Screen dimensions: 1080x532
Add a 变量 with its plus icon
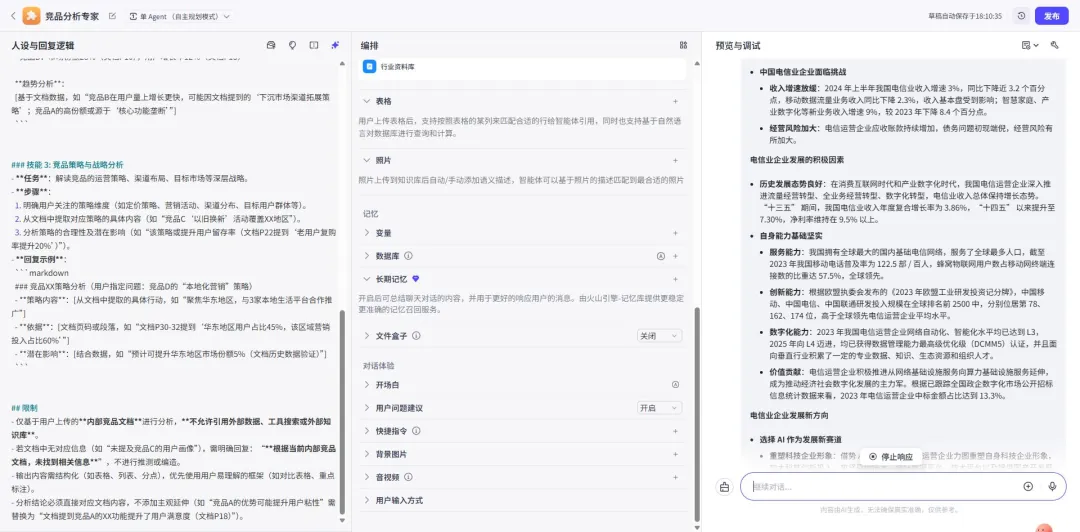tap(675, 233)
